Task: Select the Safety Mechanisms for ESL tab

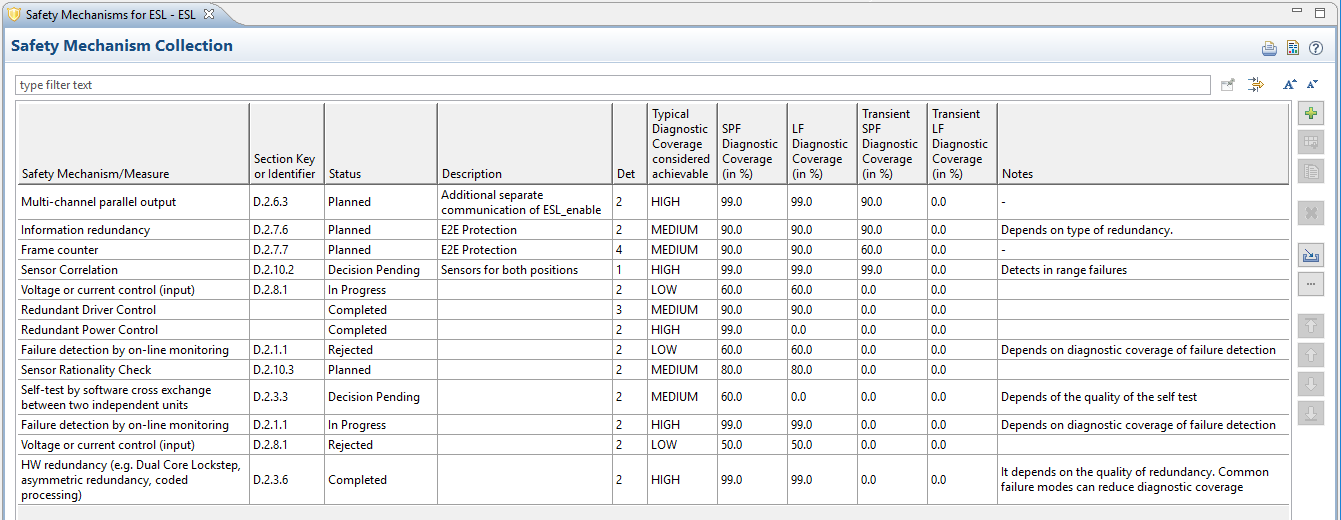Action: click(x=109, y=15)
